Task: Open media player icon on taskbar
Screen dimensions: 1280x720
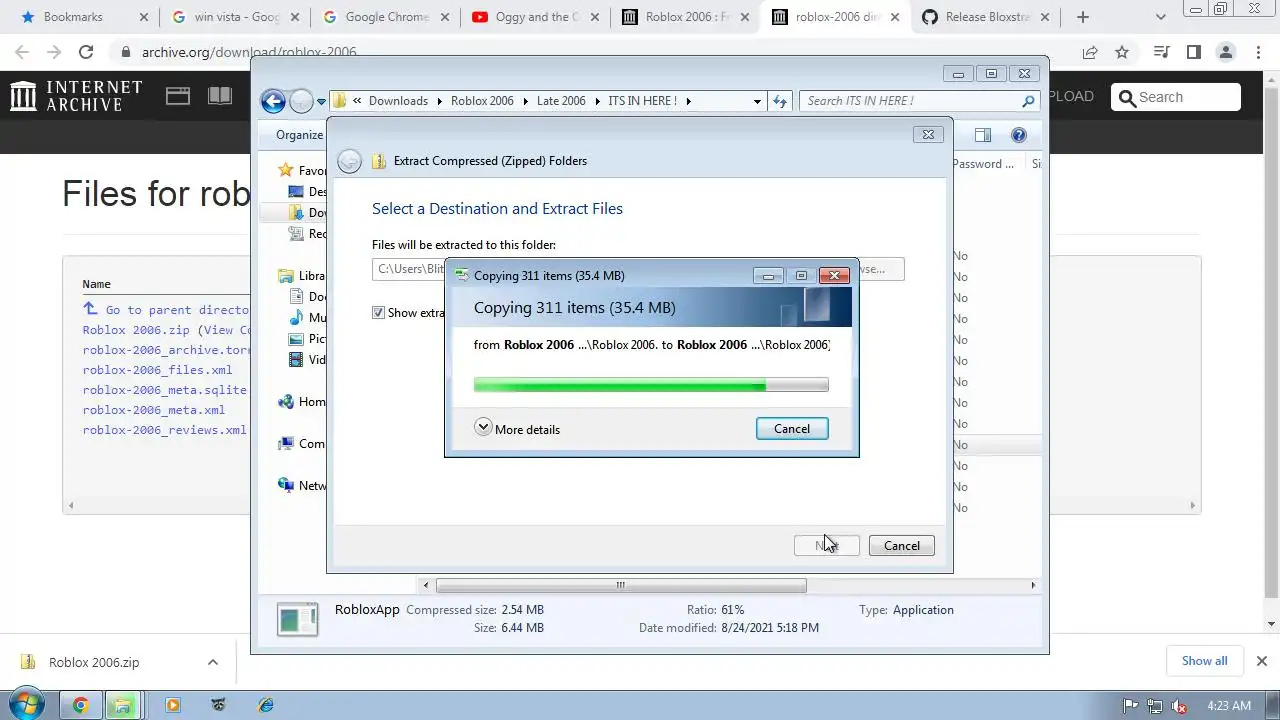Action: pyautogui.click(x=172, y=705)
